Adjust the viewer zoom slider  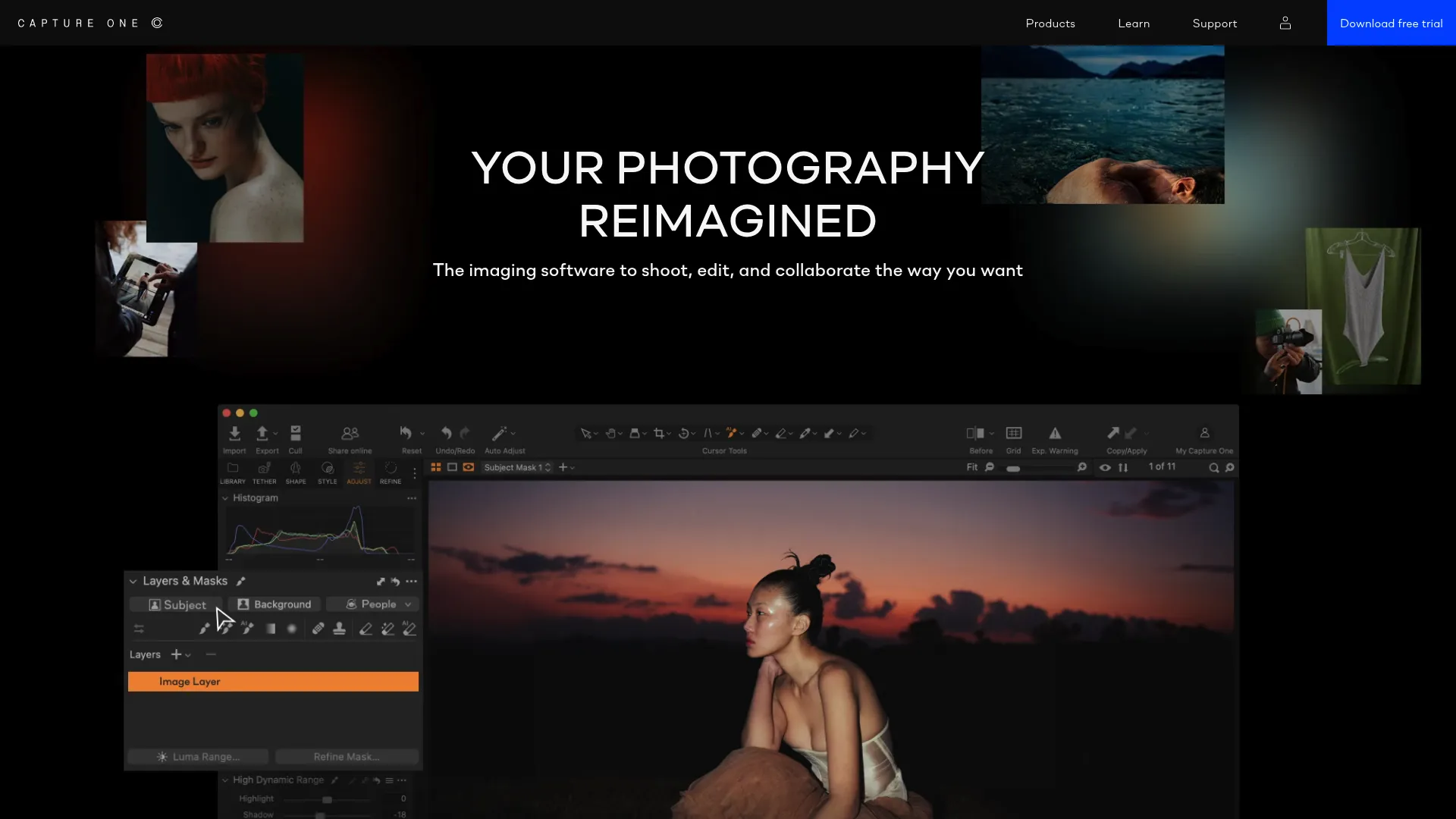click(1036, 468)
